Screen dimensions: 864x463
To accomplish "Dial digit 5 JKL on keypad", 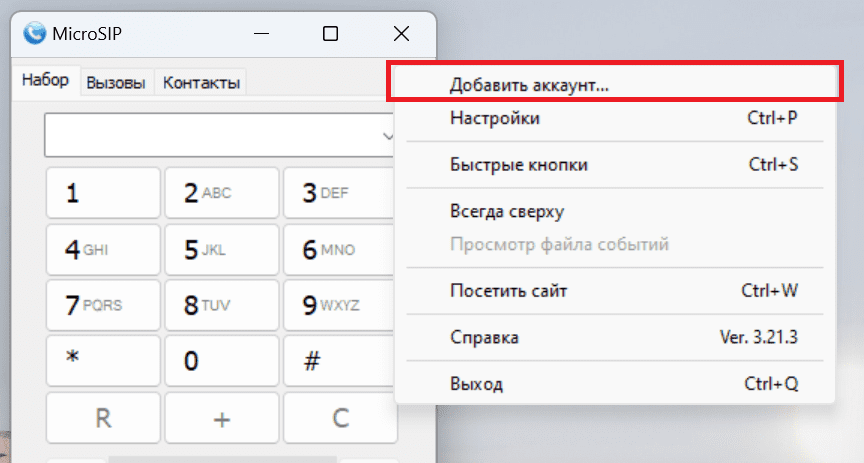I will point(222,250).
